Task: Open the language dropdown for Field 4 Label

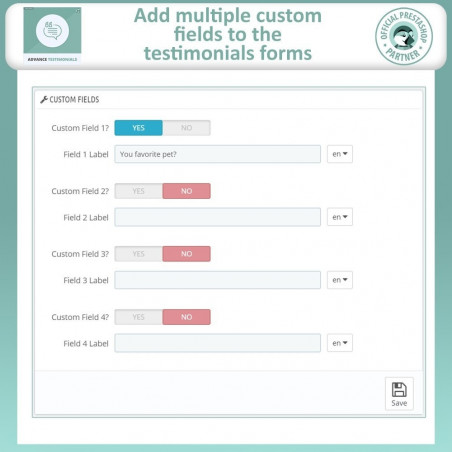Action: (x=340, y=343)
